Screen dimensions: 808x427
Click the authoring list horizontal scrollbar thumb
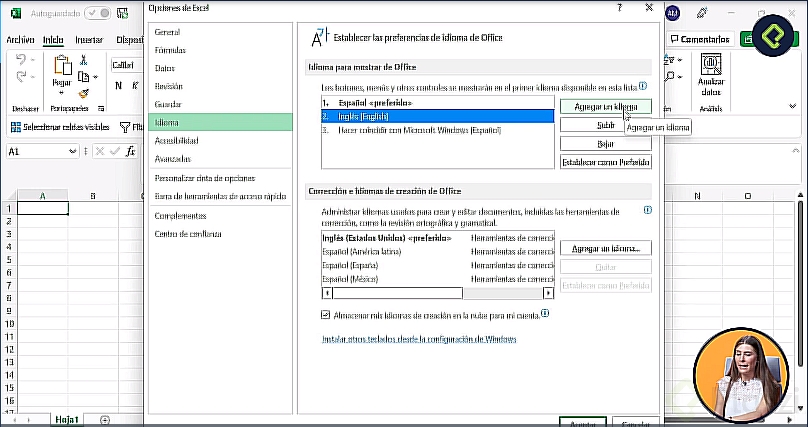[x=397, y=293]
